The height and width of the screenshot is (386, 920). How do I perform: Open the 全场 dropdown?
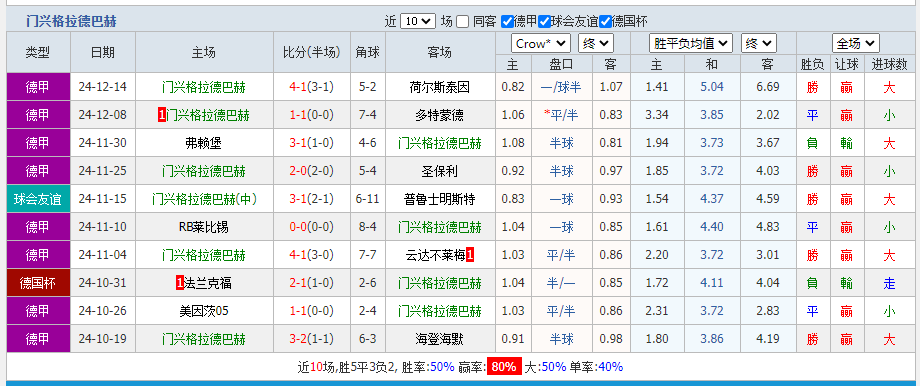[855, 43]
